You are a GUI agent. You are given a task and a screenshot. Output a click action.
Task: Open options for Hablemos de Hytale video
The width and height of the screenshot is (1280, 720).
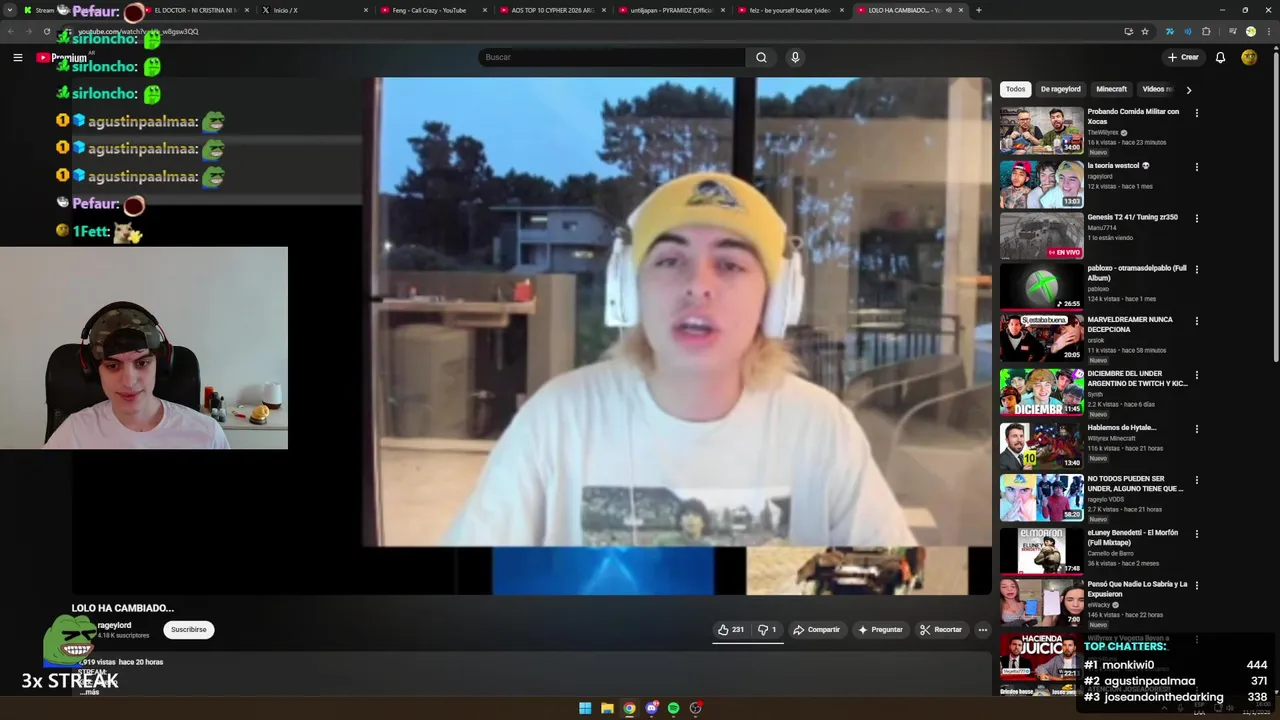click(1196, 429)
